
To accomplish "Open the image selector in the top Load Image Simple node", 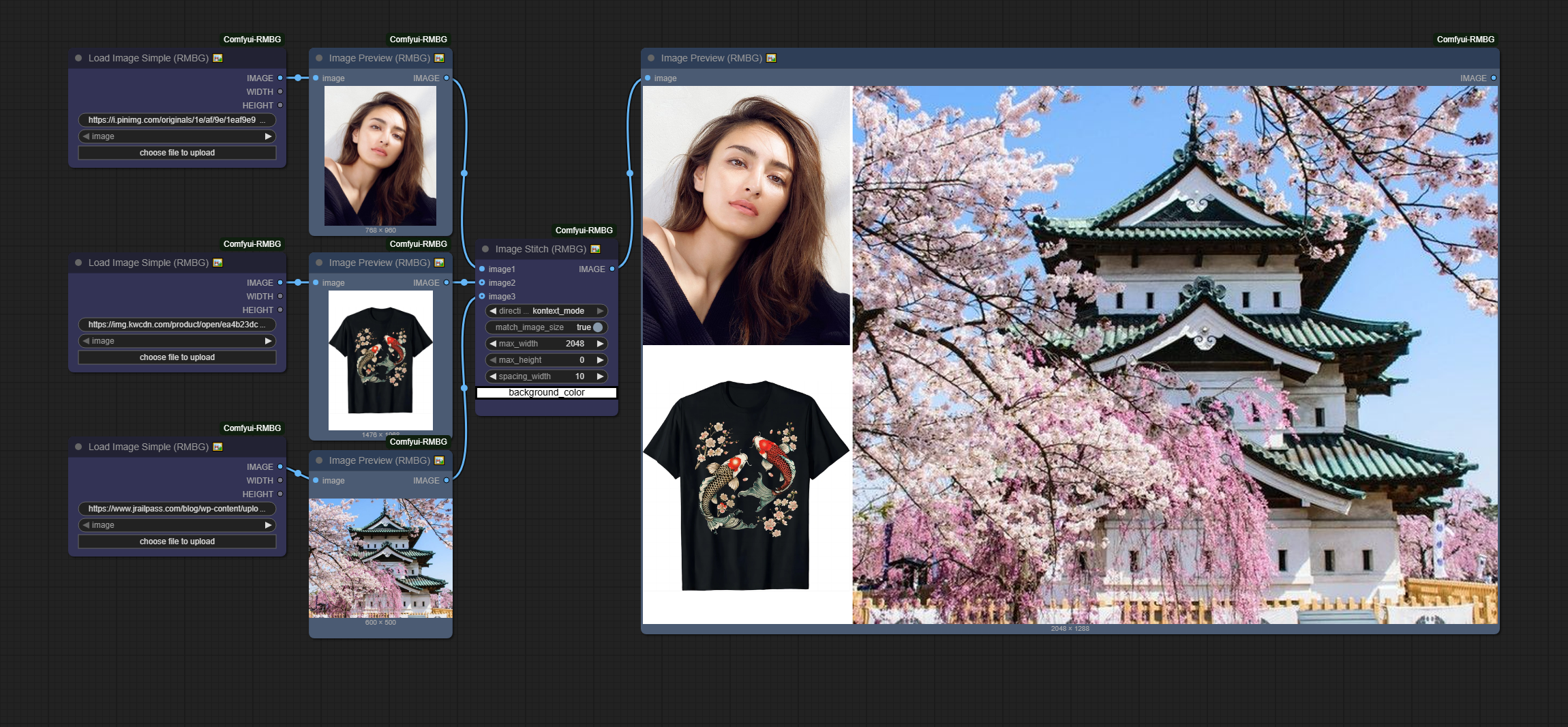I will 177,136.
